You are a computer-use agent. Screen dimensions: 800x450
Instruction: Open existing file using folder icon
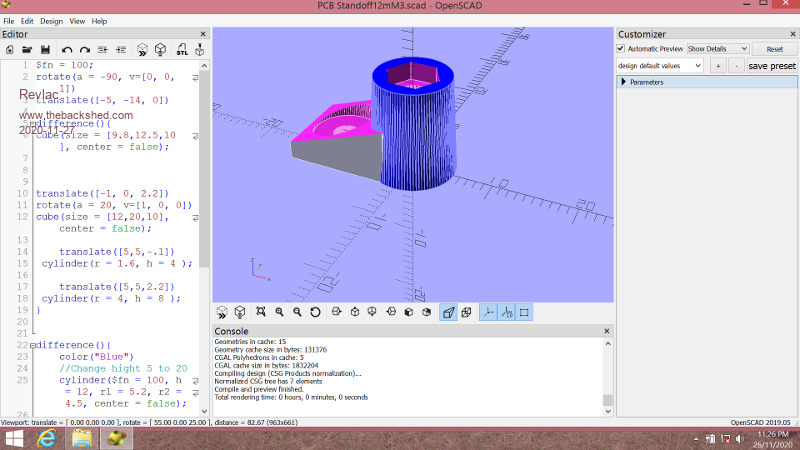pos(28,49)
